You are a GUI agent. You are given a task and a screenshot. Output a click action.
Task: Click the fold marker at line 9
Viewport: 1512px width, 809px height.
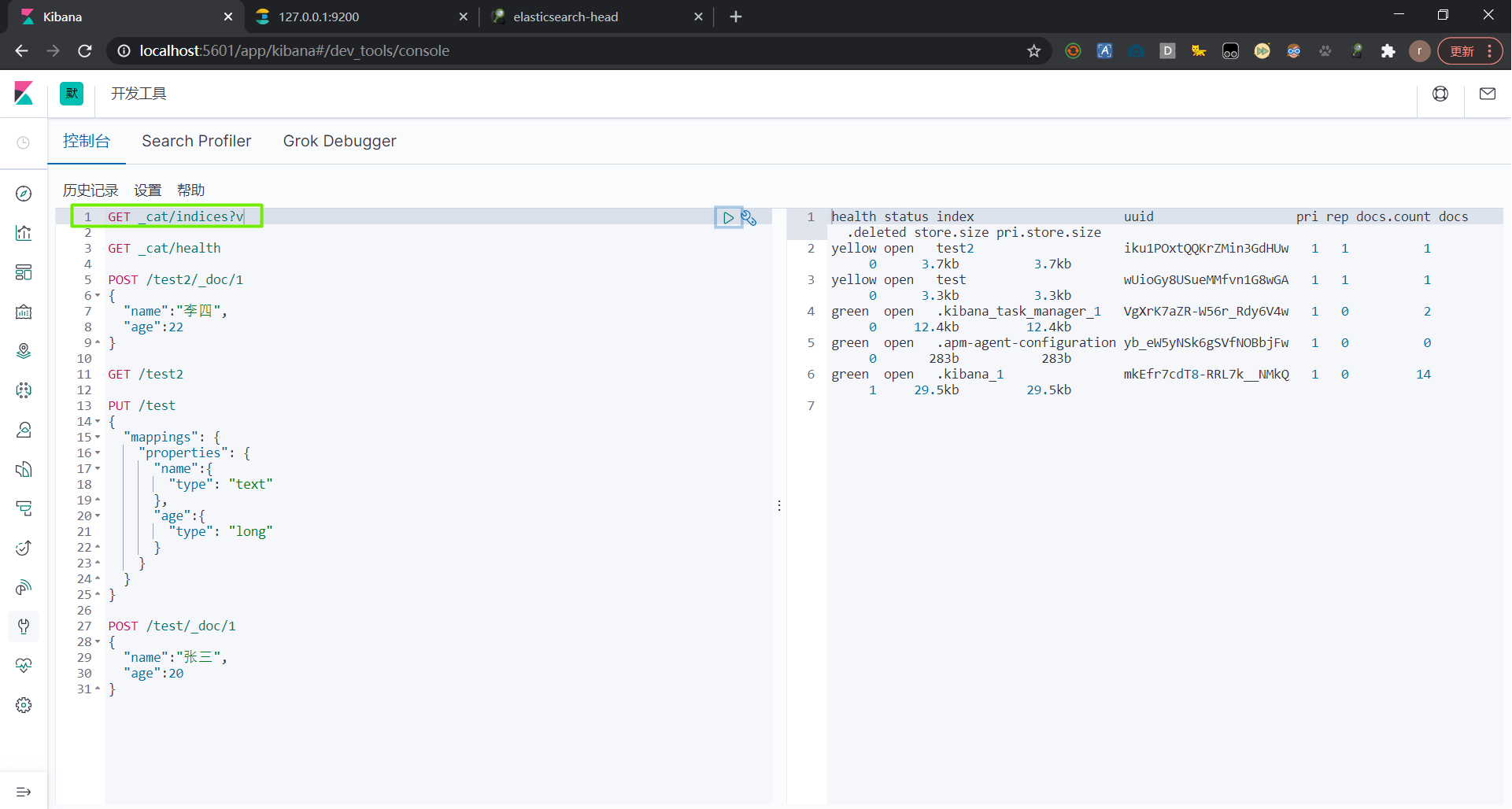click(98, 343)
